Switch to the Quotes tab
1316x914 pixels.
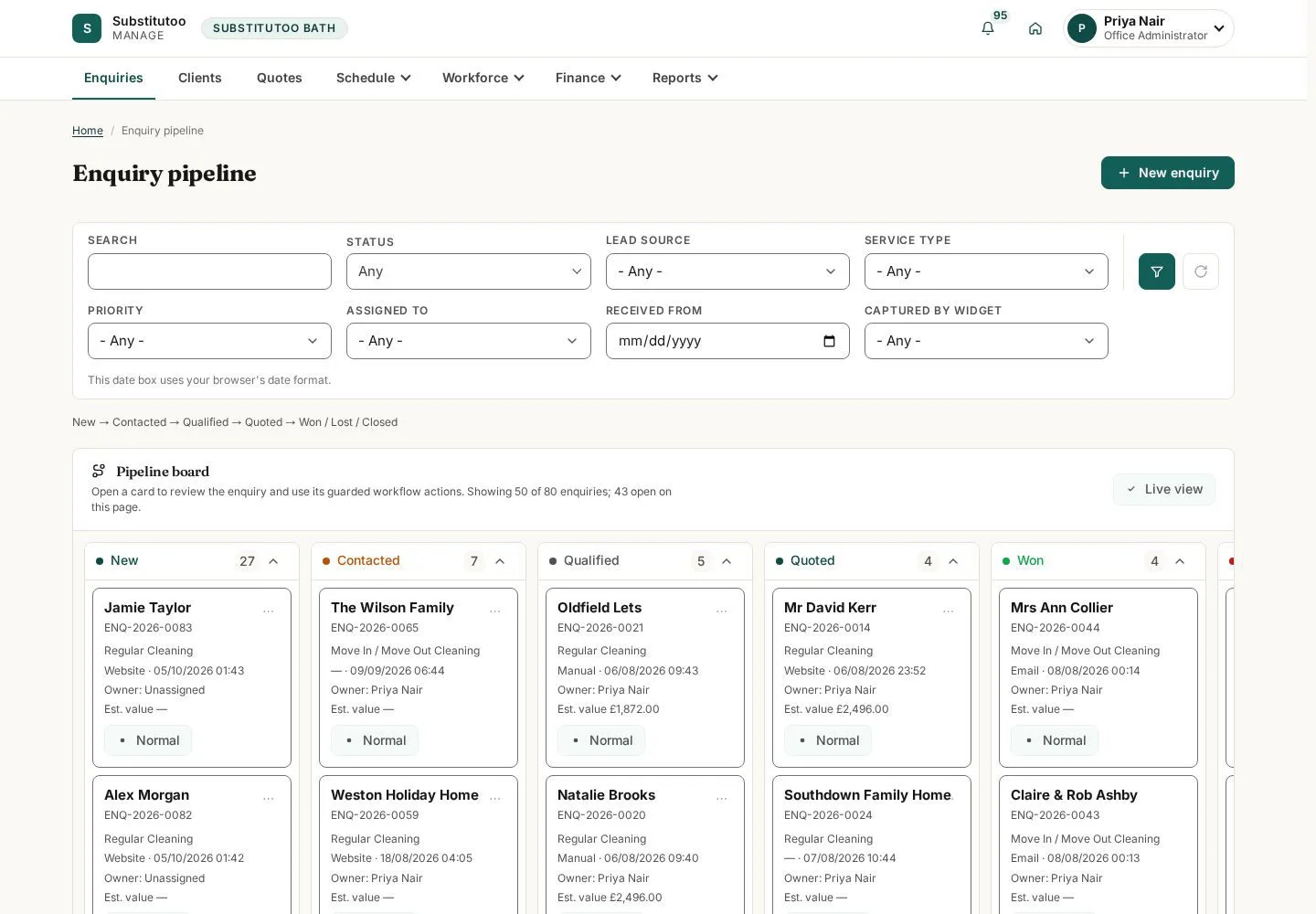tap(280, 78)
